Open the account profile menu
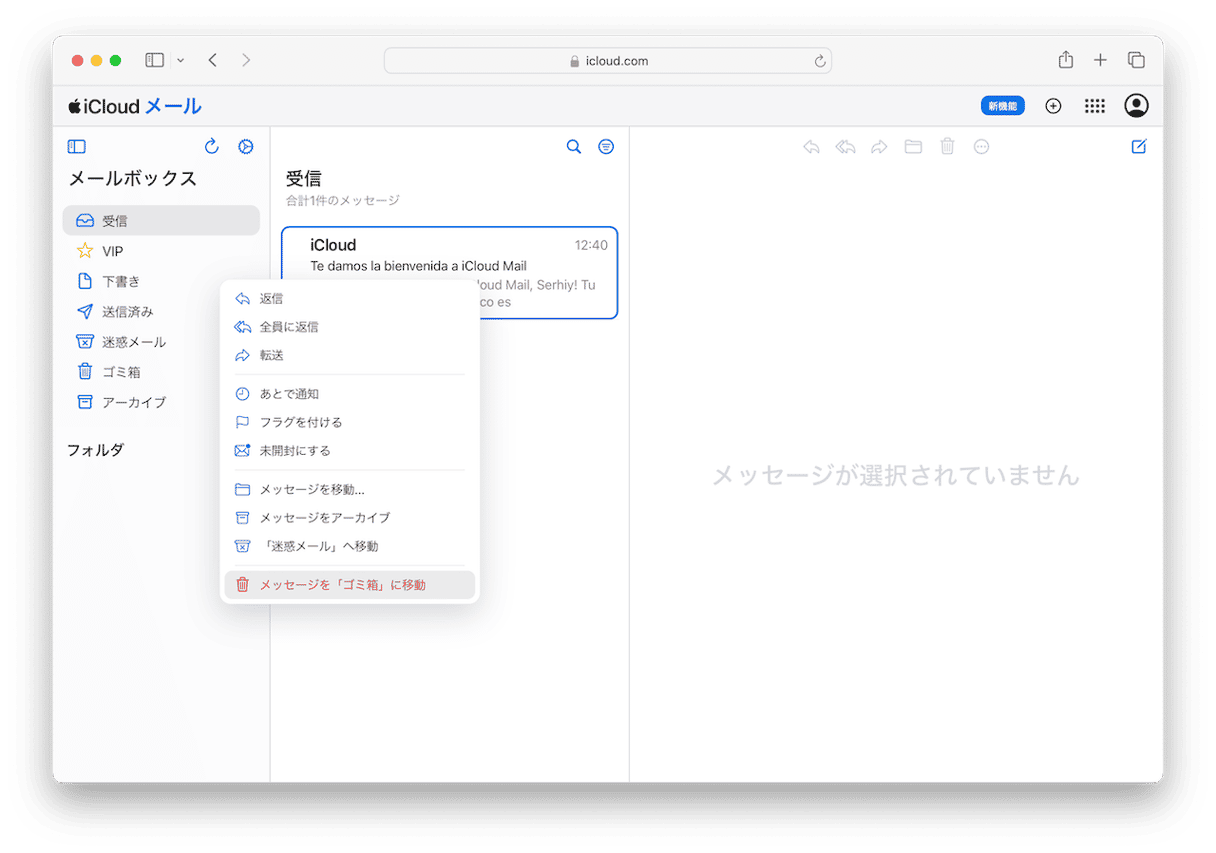Screen dimensions: 1216x853 tap(1136, 106)
